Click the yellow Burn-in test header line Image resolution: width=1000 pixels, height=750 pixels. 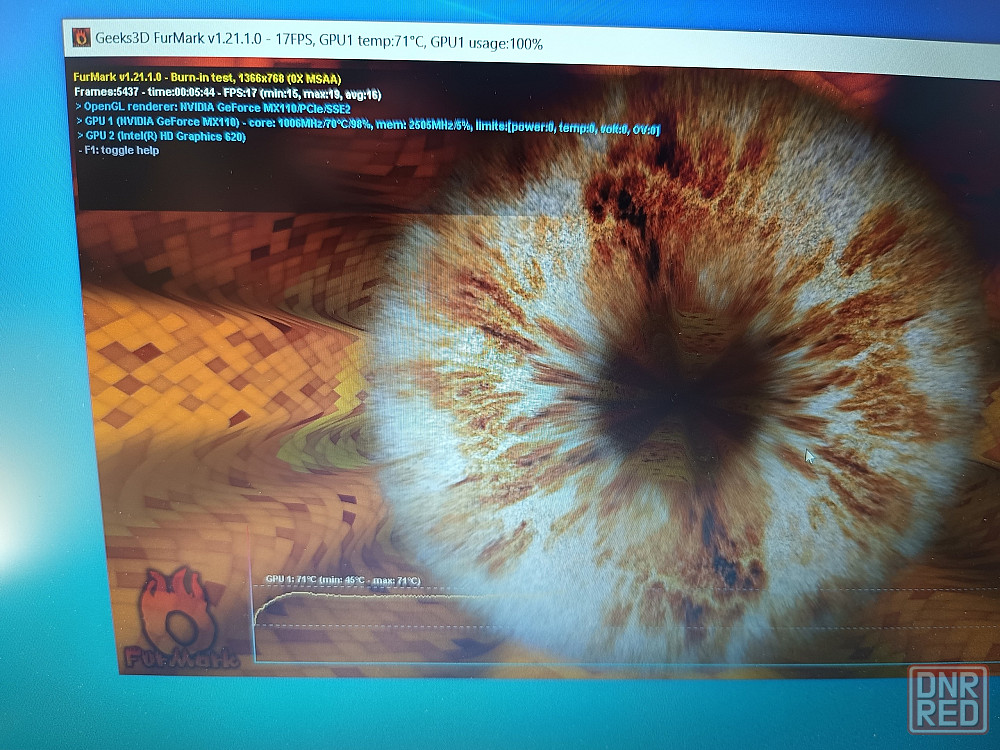click(x=208, y=77)
